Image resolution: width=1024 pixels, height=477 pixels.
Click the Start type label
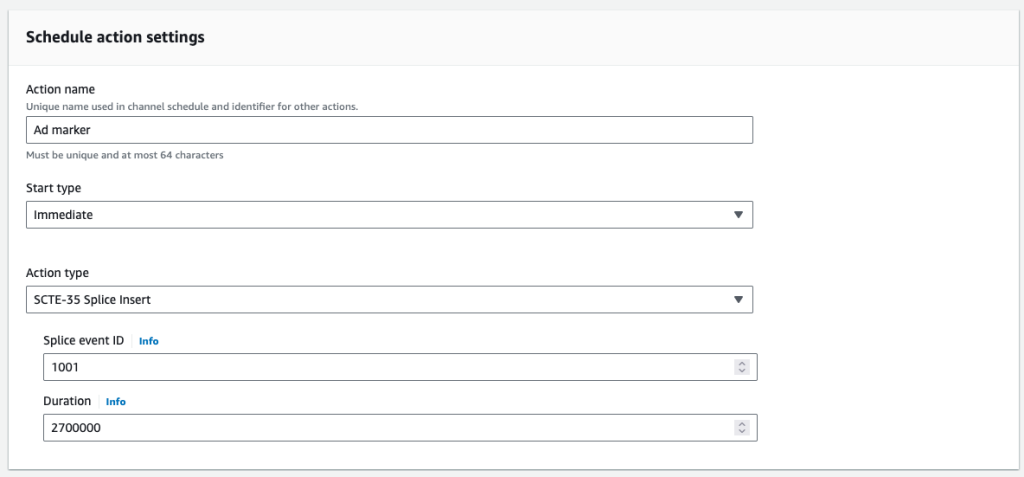pos(54,188)
